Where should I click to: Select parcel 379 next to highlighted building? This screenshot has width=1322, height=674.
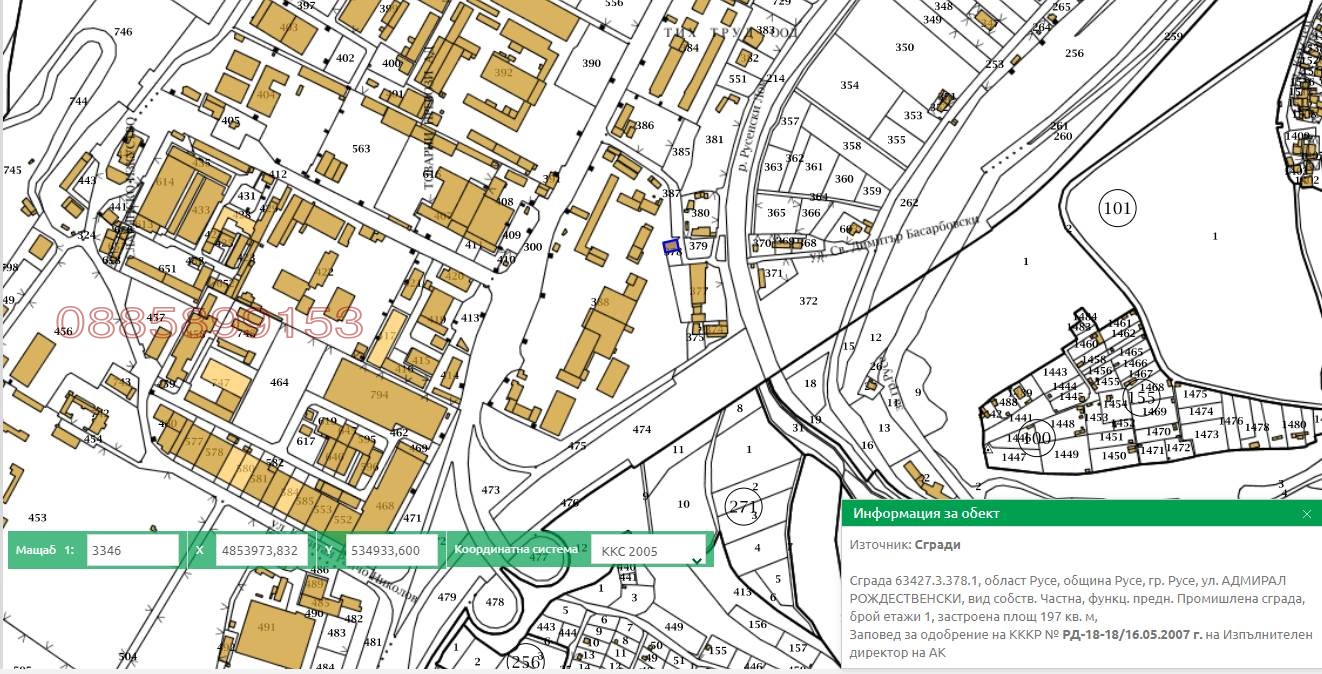pos(698,246)
